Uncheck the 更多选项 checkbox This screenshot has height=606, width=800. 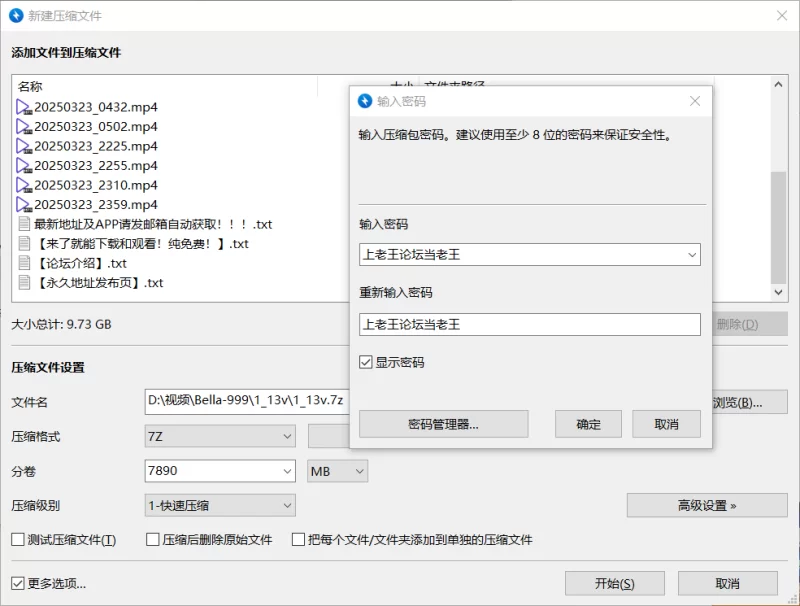pyautogui.click(x=18, y=583)
